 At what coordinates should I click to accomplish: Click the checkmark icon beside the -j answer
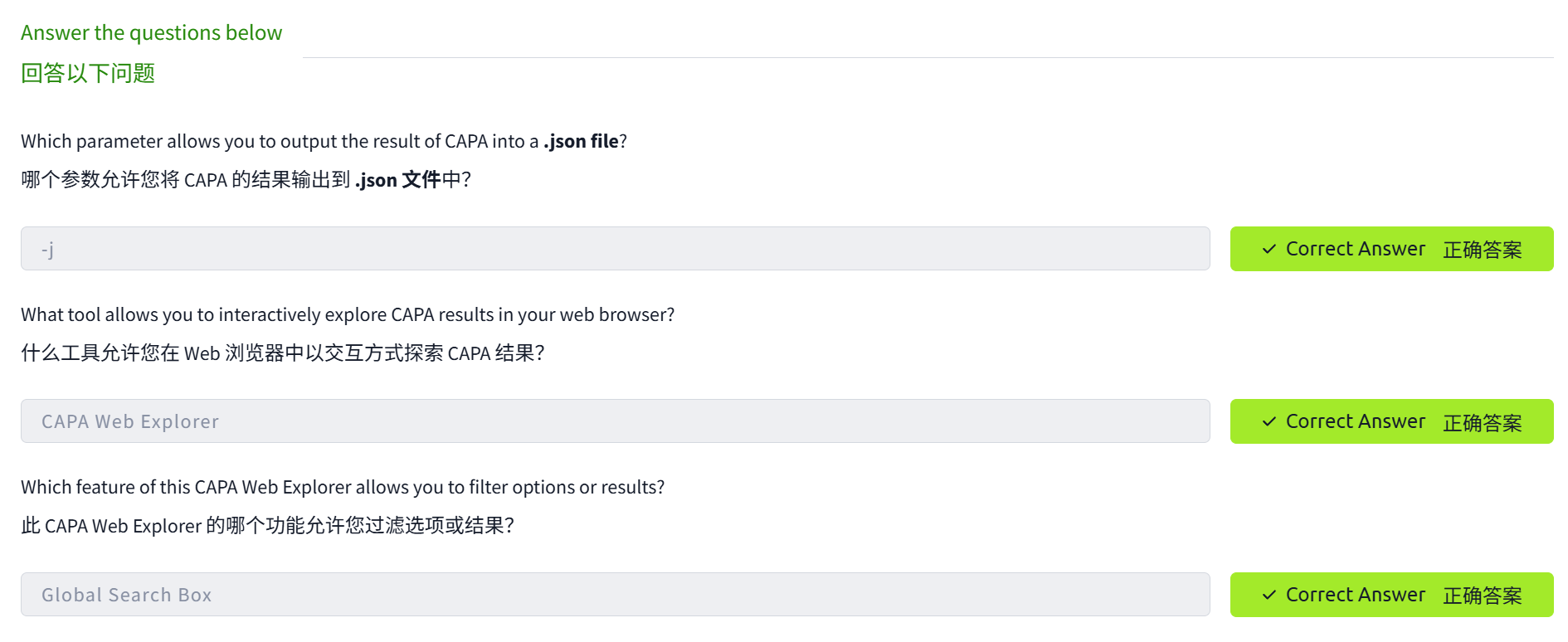1269,249
